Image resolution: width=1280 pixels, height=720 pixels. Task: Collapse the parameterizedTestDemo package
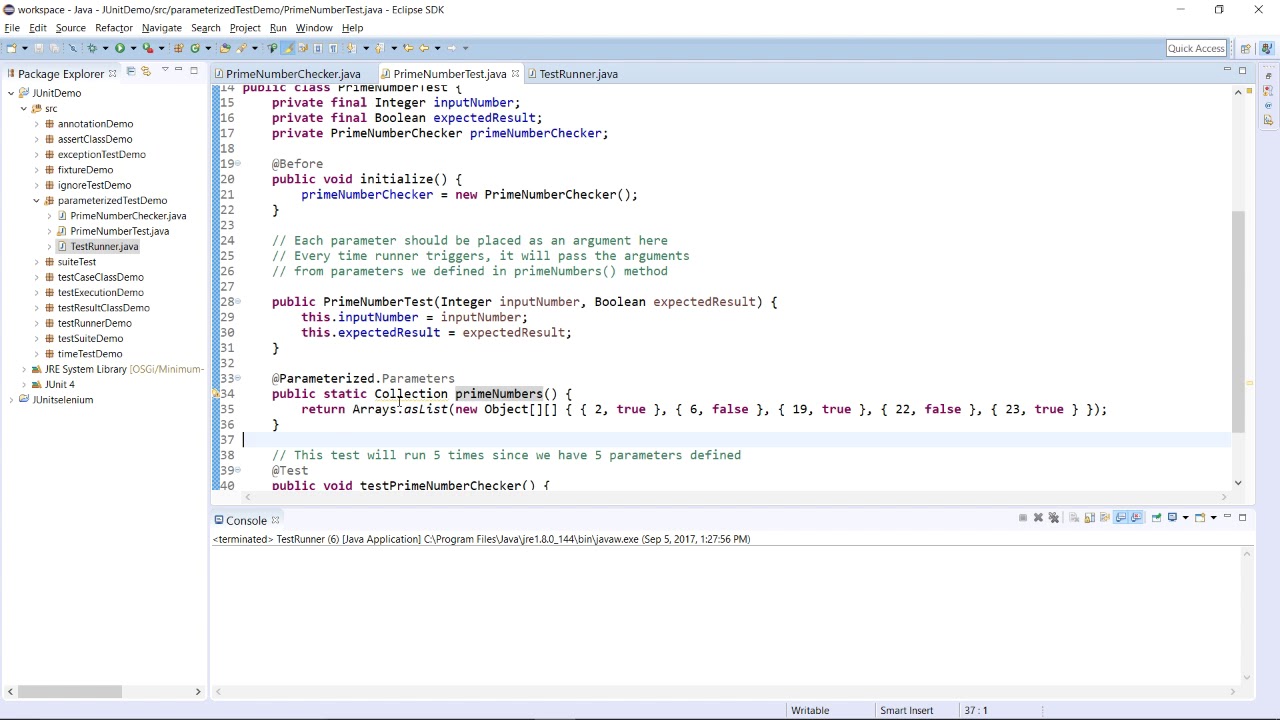[x=36, y=200]
